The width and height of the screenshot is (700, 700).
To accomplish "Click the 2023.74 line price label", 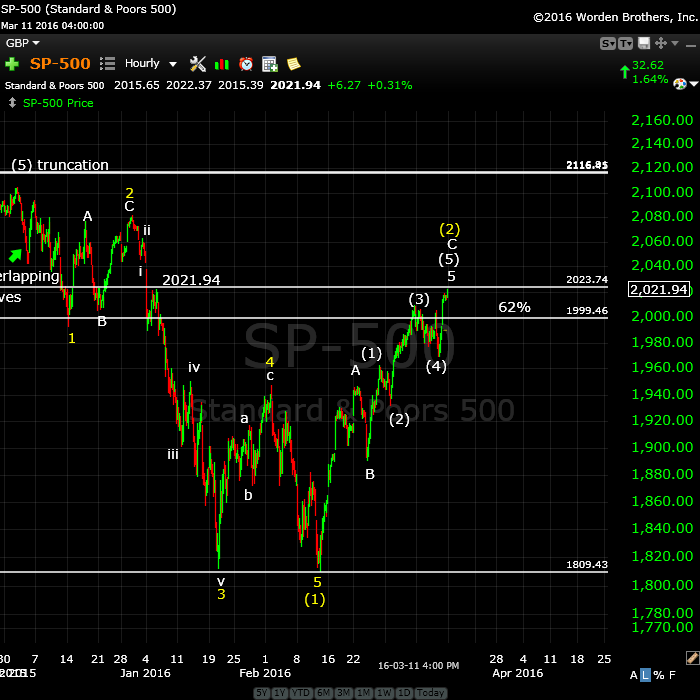I will (x=587, y=279).
